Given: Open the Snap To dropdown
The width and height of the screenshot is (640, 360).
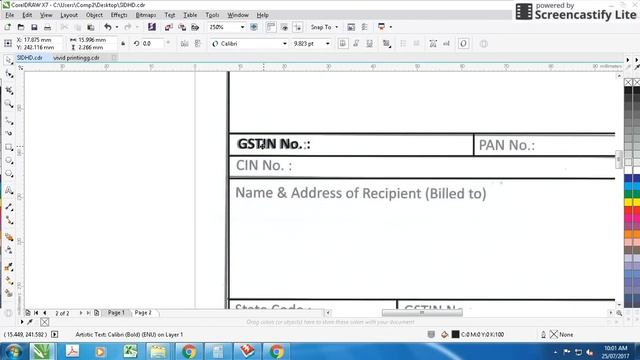Looking at the screenshot, I should pos(324,27).
